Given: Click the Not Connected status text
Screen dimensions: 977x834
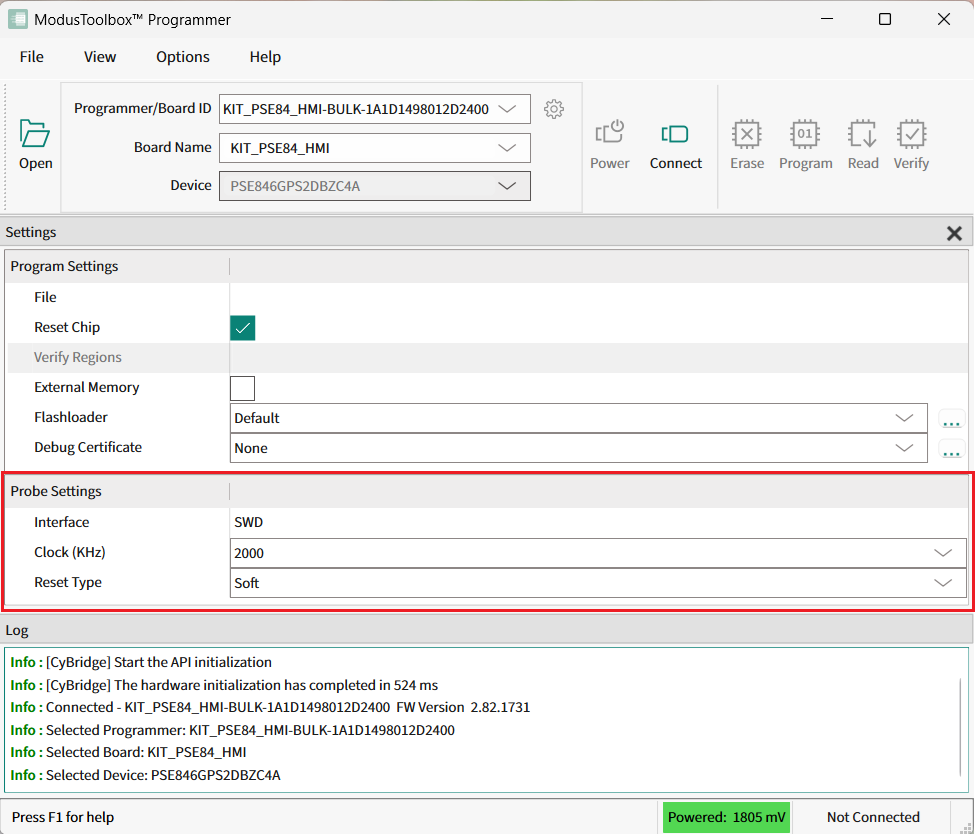Looking at the screenshot, I should coord(873,817).
